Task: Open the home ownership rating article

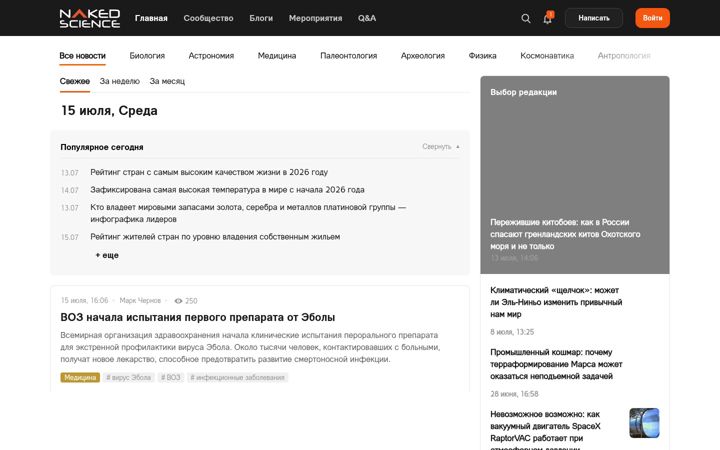Action: (x=215, y=237)
